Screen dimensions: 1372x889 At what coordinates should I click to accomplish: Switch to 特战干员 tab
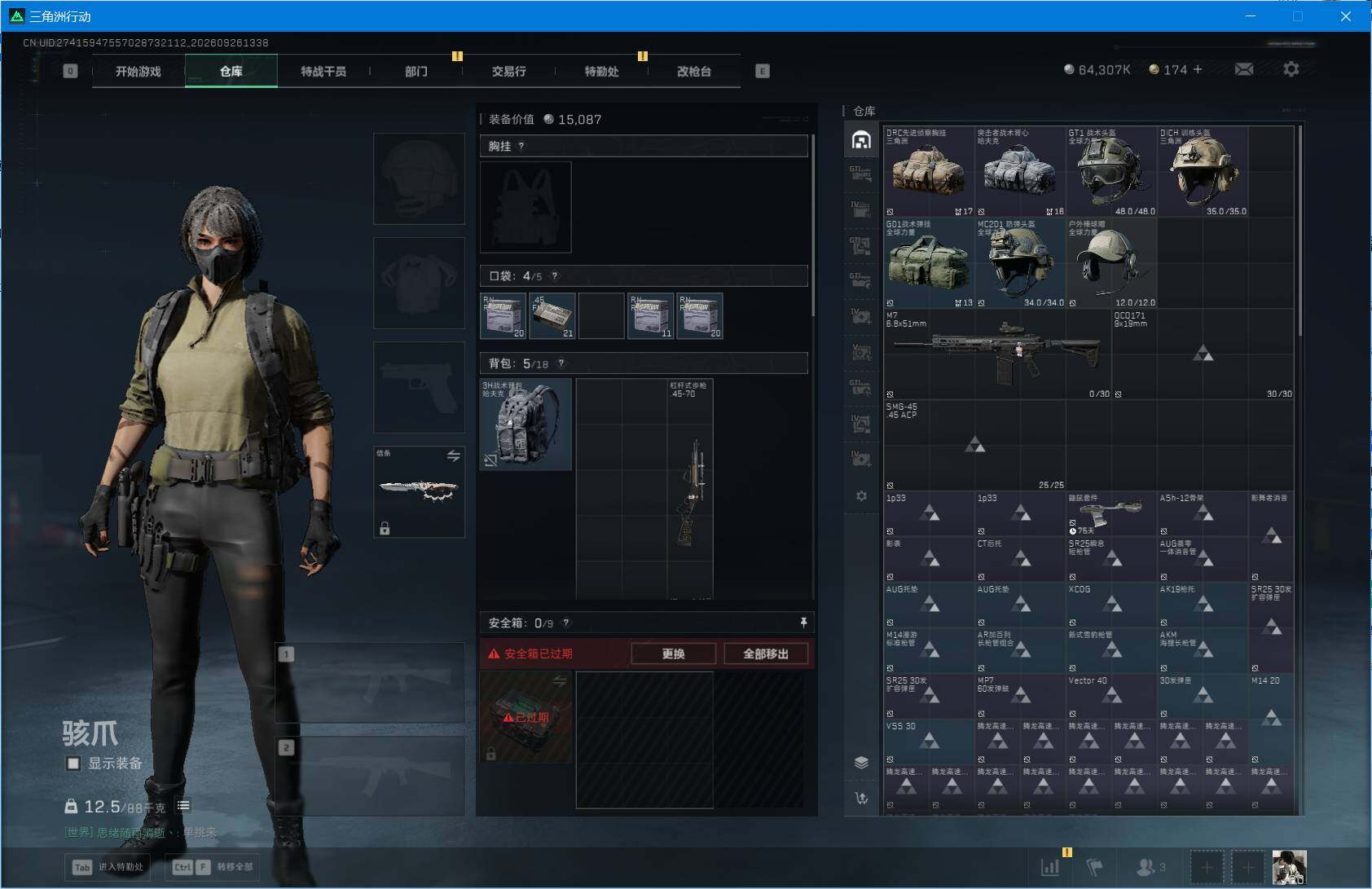point(323,72)
